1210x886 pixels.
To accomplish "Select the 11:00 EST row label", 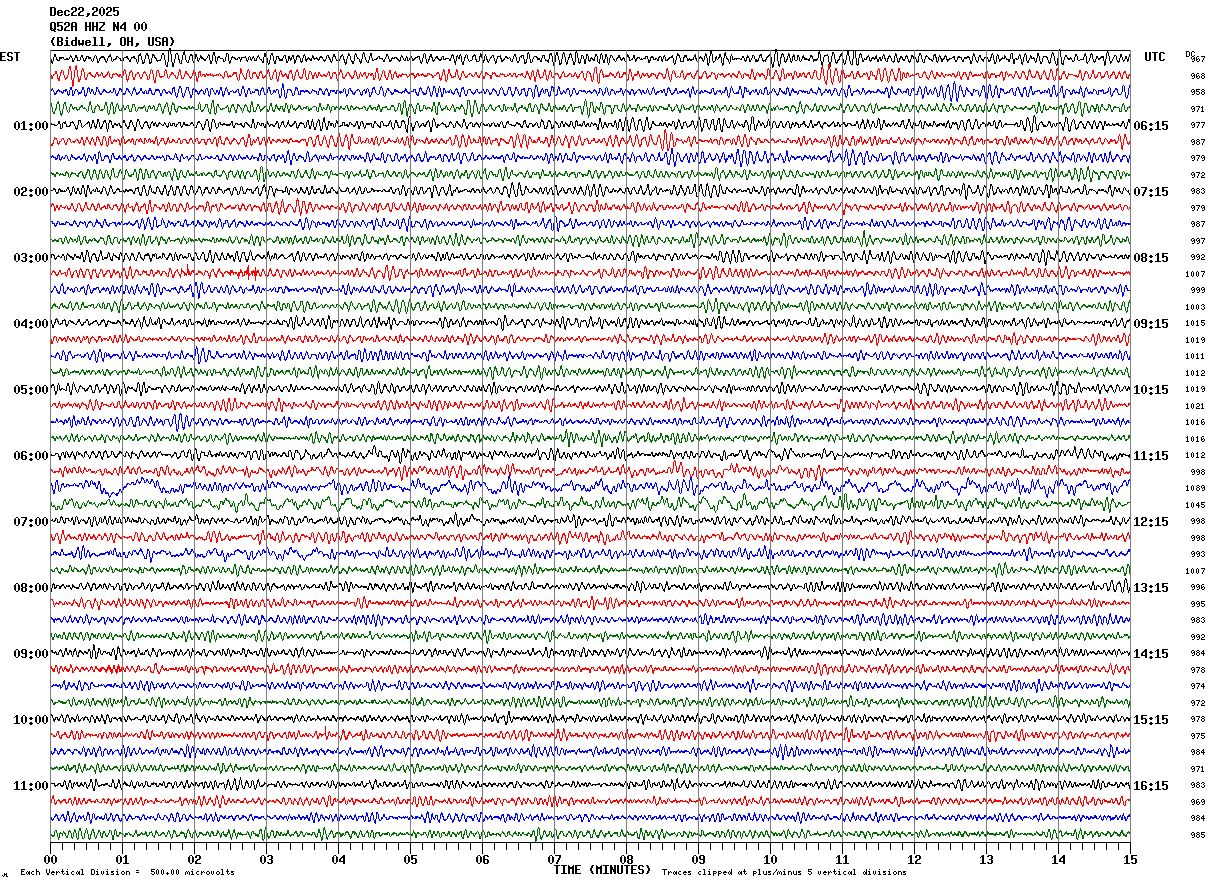I will point(31,786).
